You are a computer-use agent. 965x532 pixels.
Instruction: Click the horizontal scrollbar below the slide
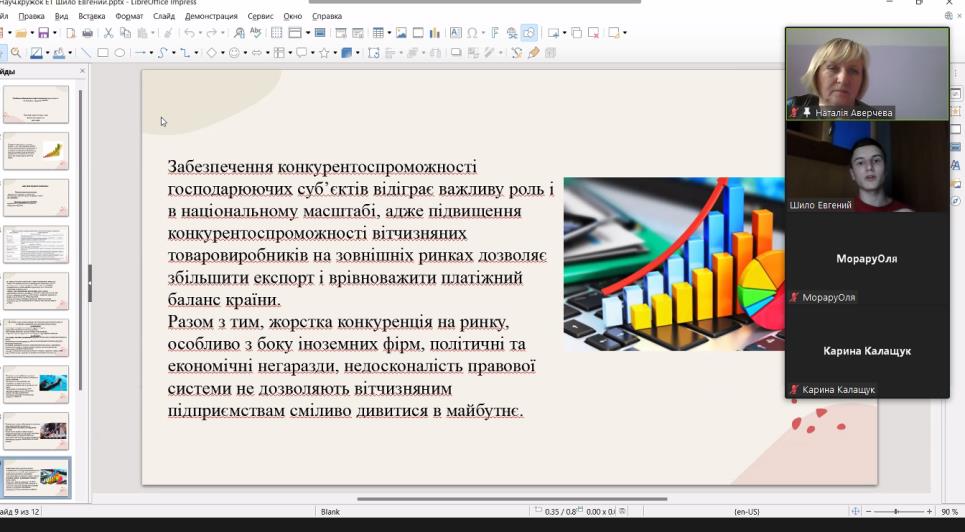[512, 499]
